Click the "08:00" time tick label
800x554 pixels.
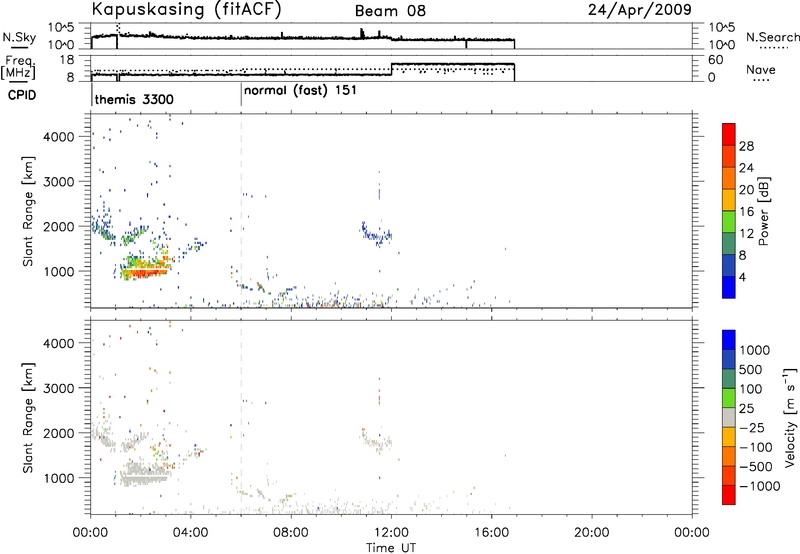click(291, 533)
